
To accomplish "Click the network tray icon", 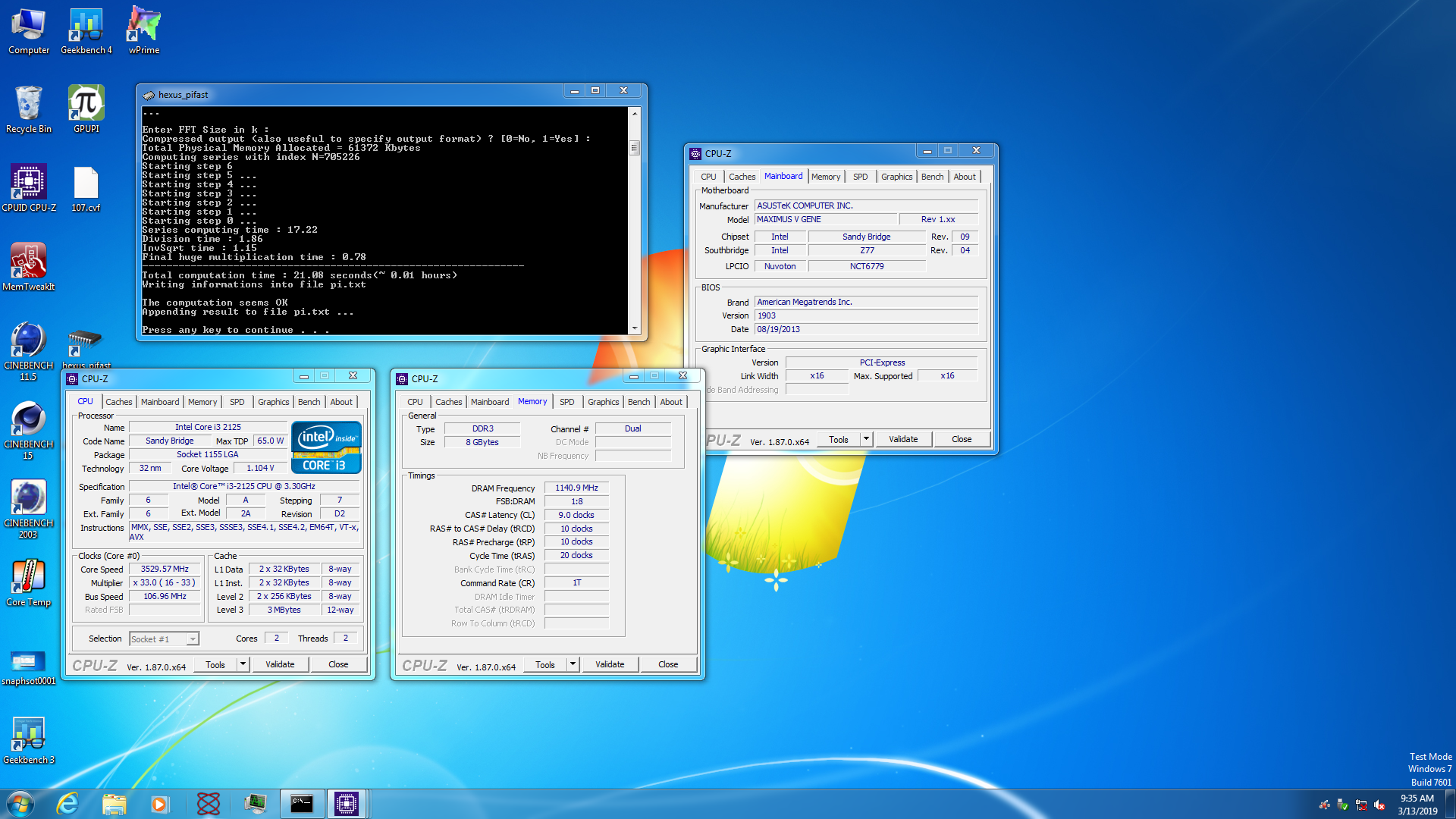I will click(x=1361, y=805).
